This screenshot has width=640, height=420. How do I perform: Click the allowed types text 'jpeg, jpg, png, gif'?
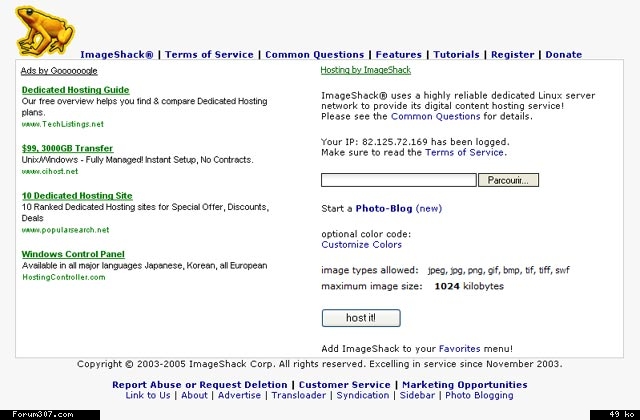(x=463, y=270)
